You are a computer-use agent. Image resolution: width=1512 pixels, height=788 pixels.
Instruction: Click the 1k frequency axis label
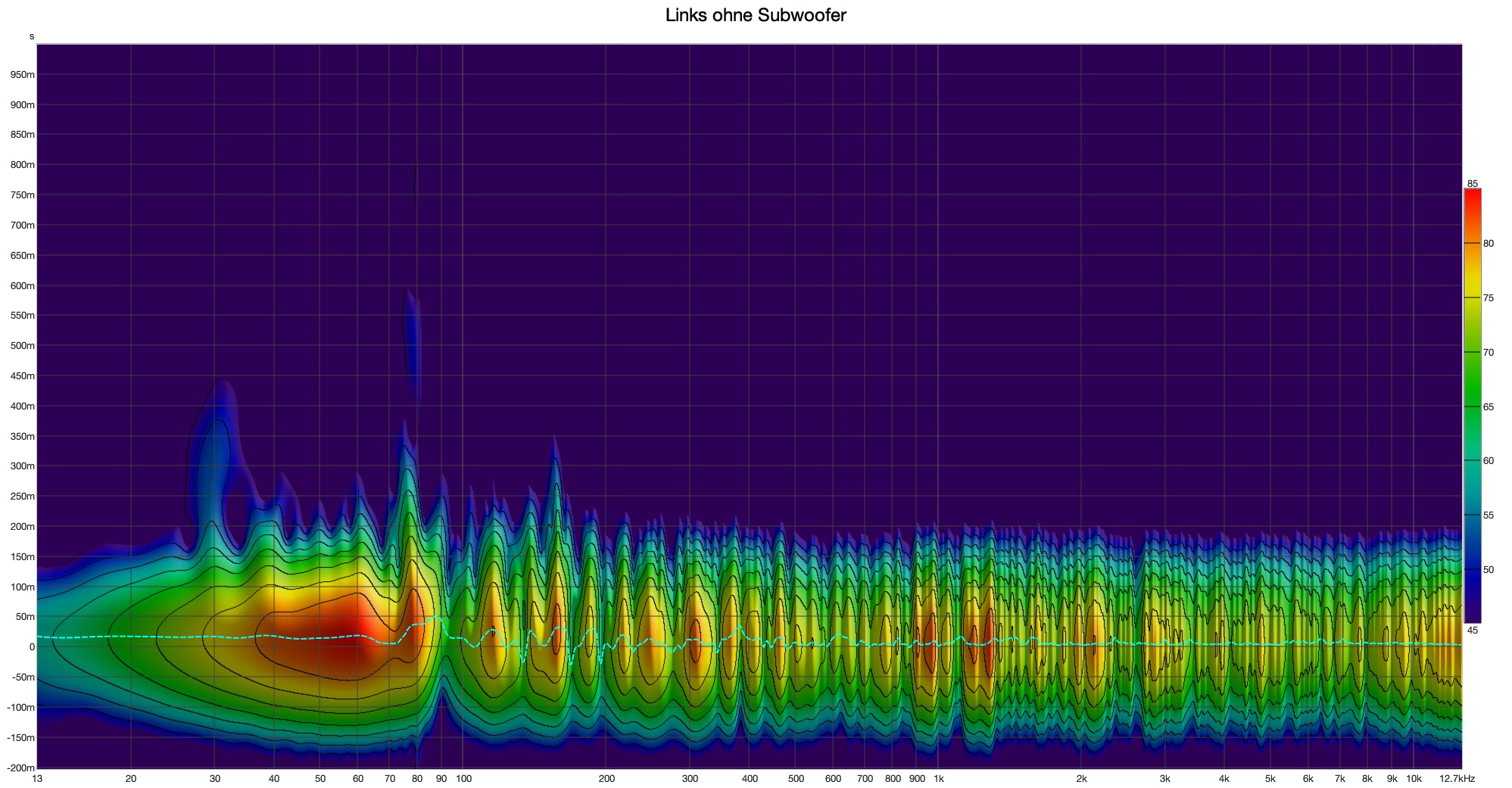click(x=938, y=779)
